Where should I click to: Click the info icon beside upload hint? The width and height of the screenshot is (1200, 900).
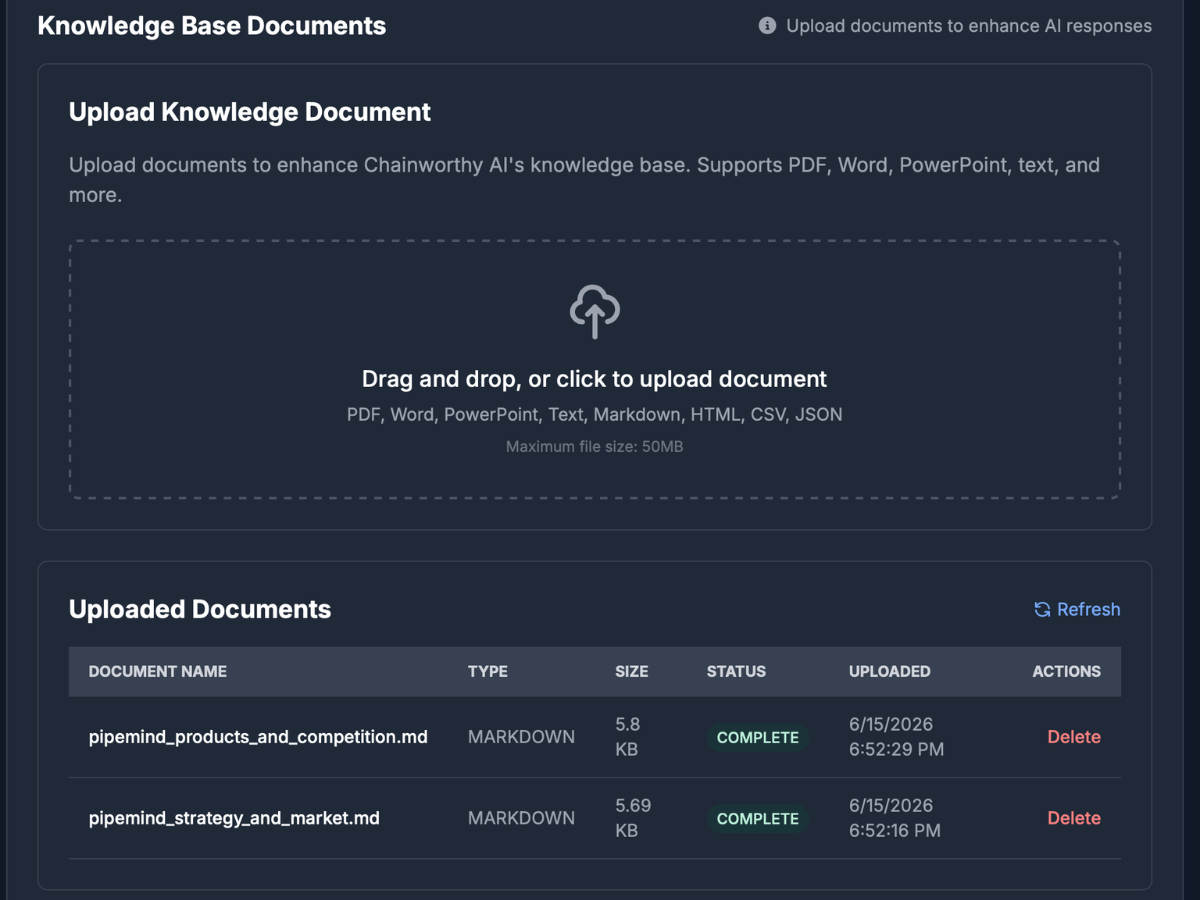point(767,26)
